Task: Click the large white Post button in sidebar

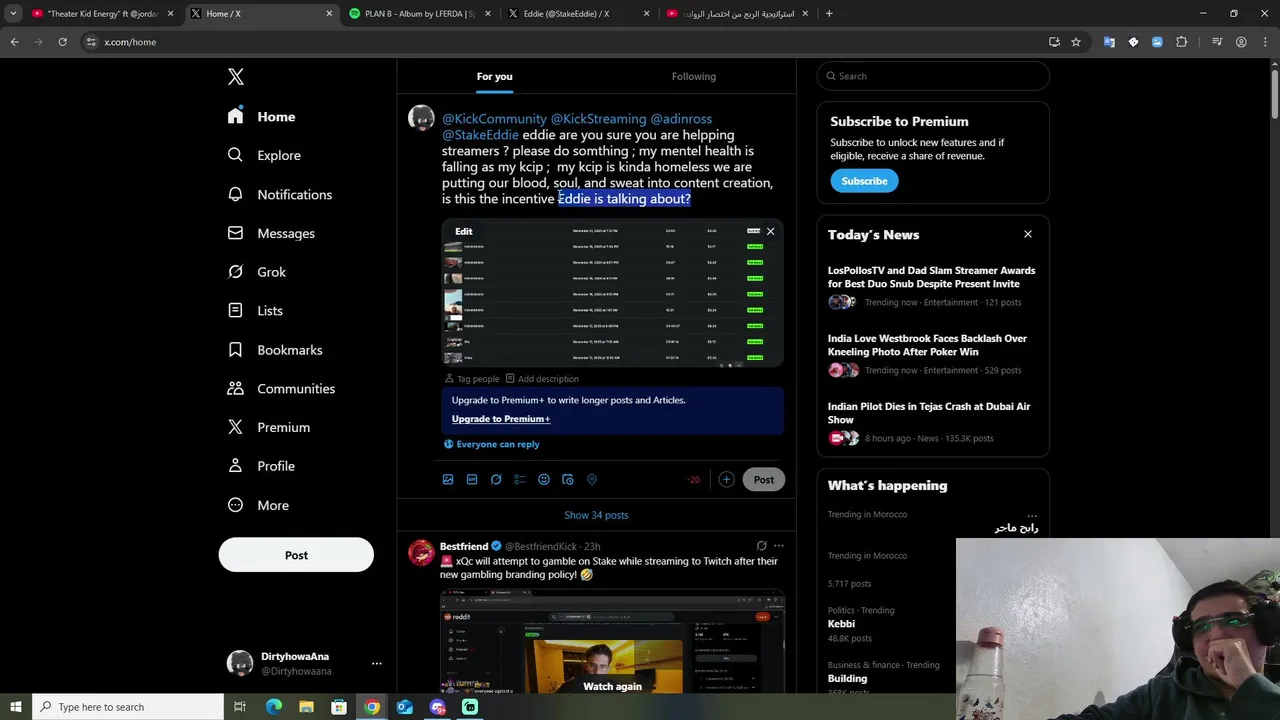Action: click(296, 555)
